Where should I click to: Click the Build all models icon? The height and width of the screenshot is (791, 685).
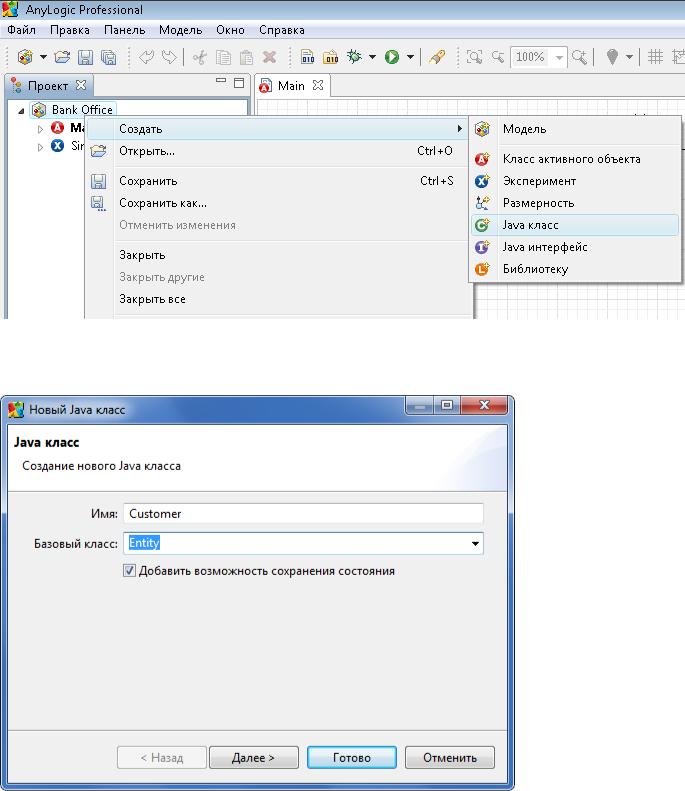(330, 57)
